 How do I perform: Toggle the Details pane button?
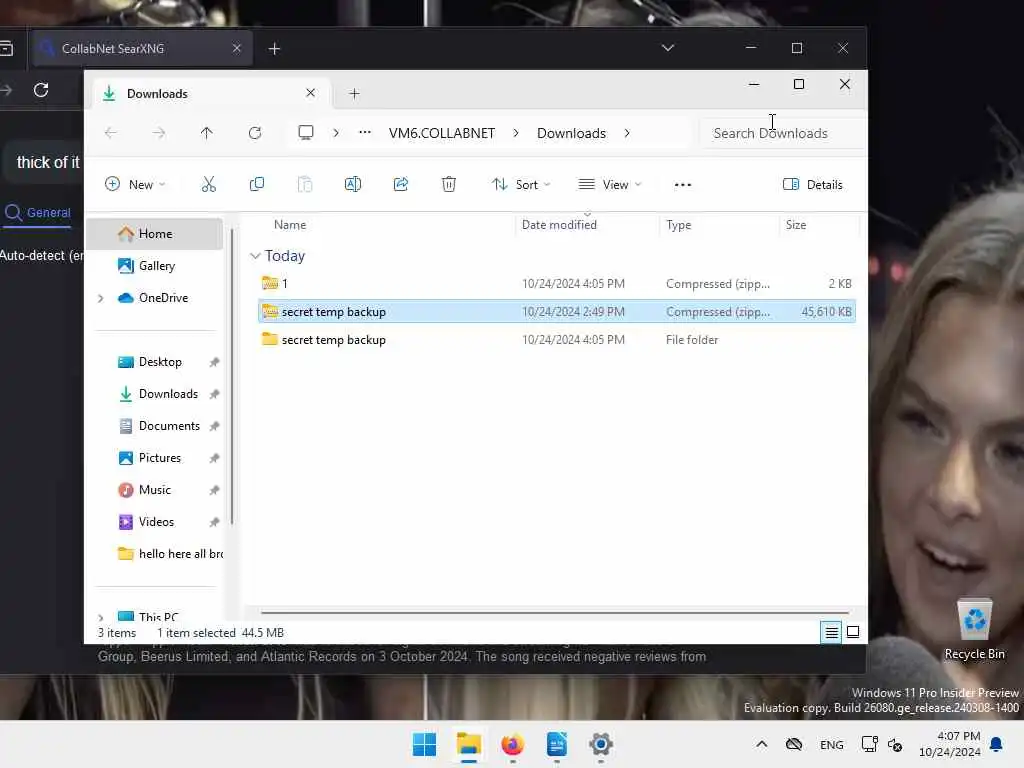813,185
